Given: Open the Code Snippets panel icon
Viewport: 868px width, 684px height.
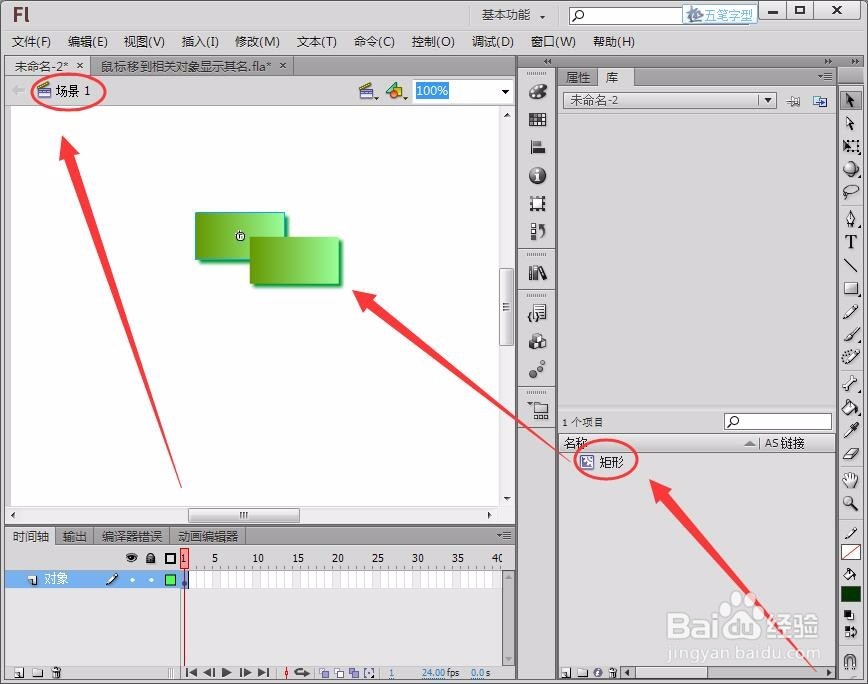Looking at the screenshot, I should [x=537, y=314].
